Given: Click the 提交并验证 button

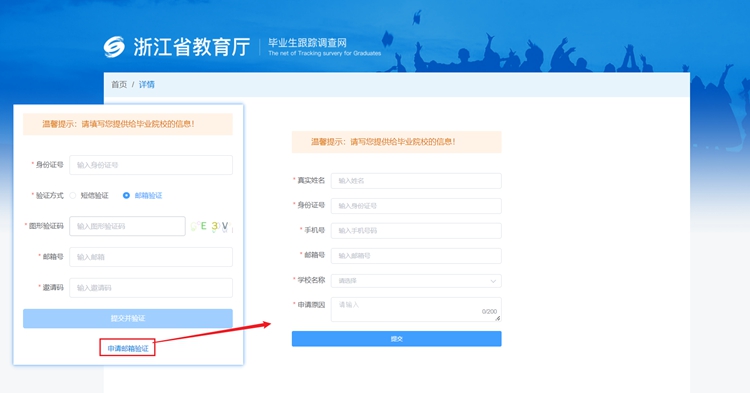Looking at the screenshot, I should pos(128,318).
